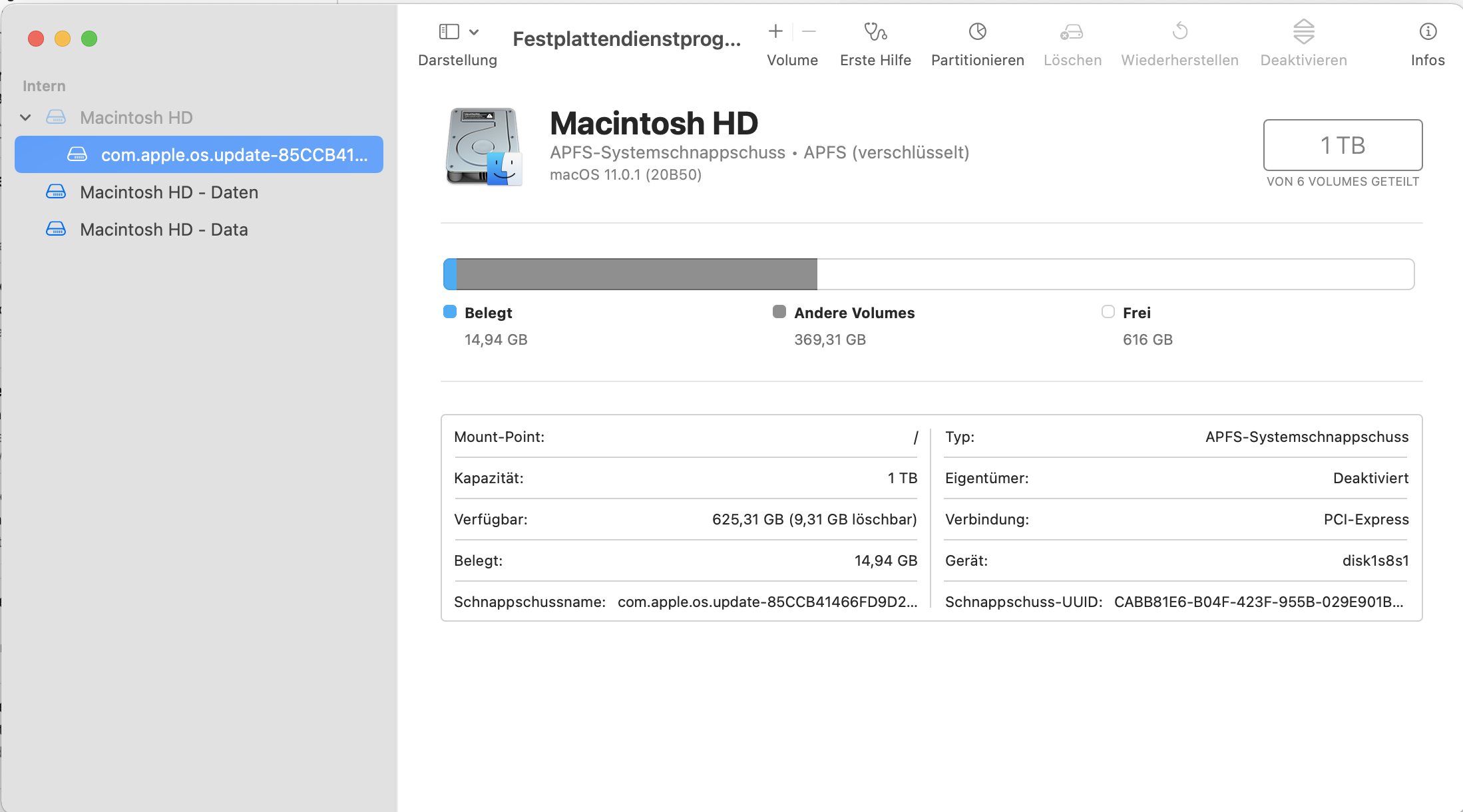Click the storage usage bar
The image size is (1463, 812).
928,274
